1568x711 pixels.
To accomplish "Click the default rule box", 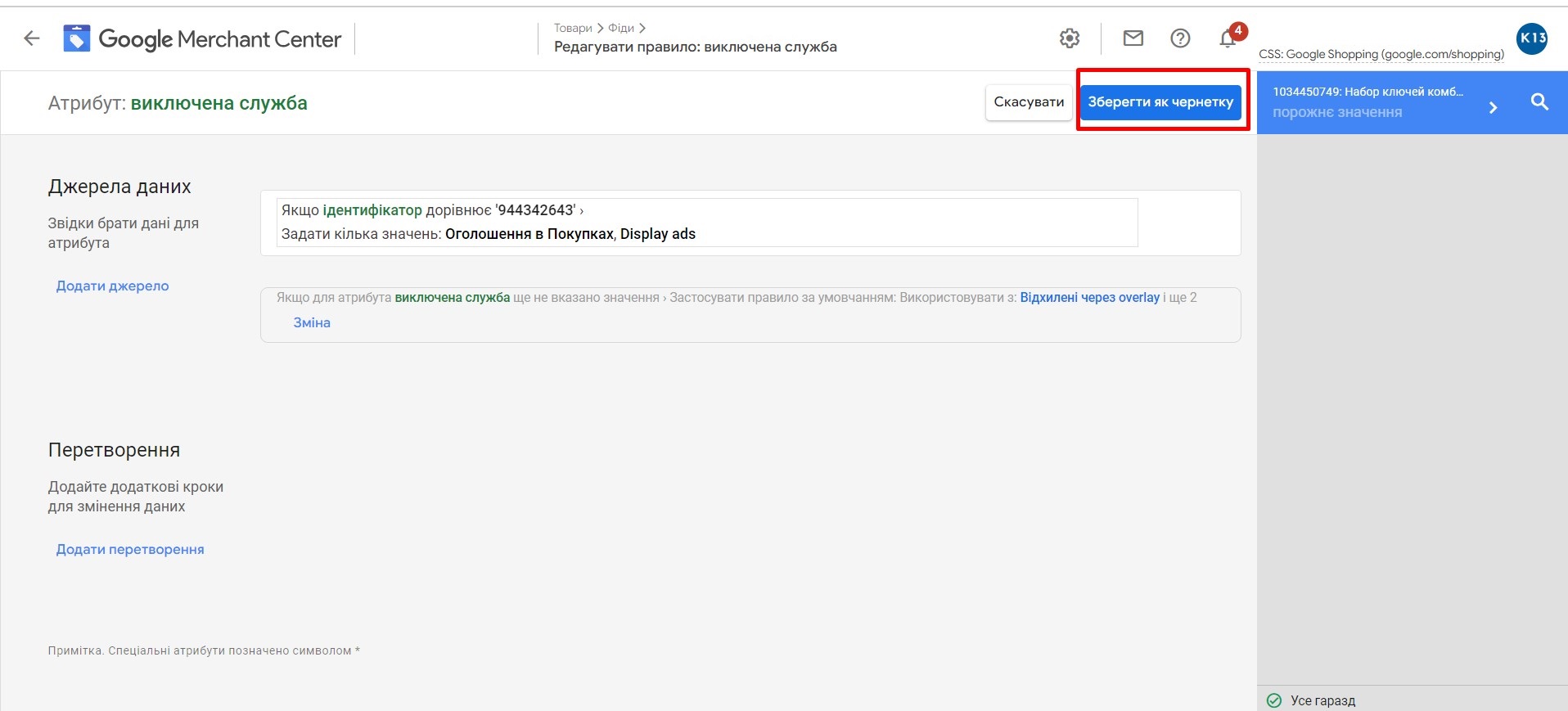I will tap(750, 315).
